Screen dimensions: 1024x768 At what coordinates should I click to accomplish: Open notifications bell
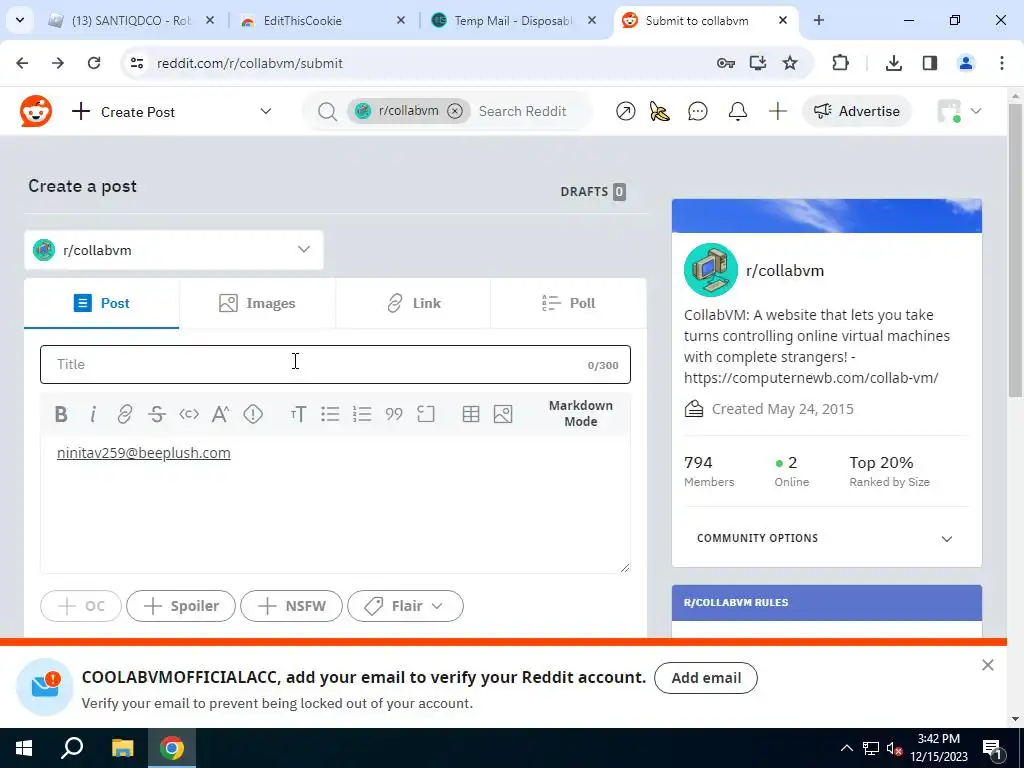(738, 112)
